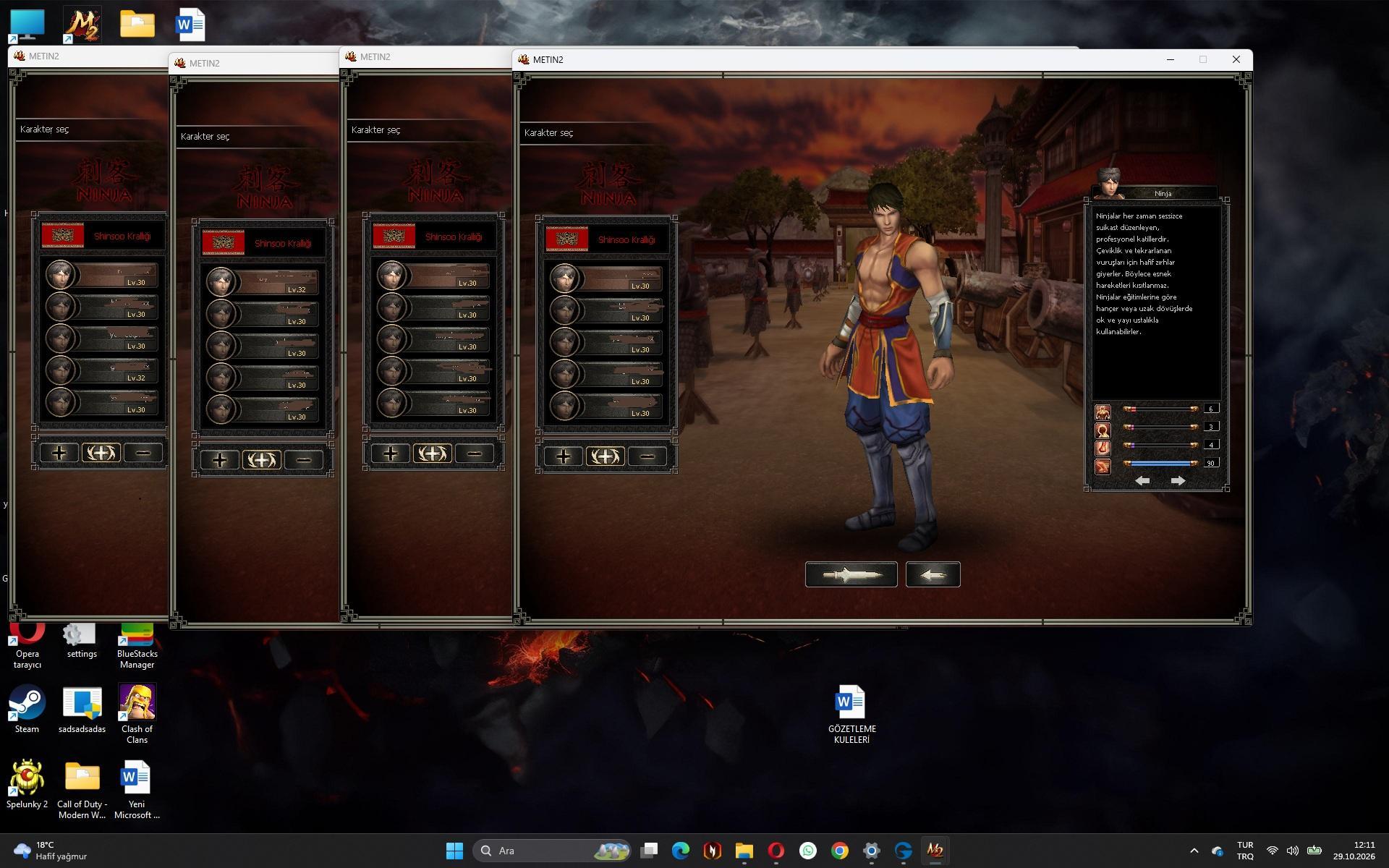The image size is (1389, 868).
Task: Click the plus button in the third METIN2 window
Action: (x=390, y=454)
